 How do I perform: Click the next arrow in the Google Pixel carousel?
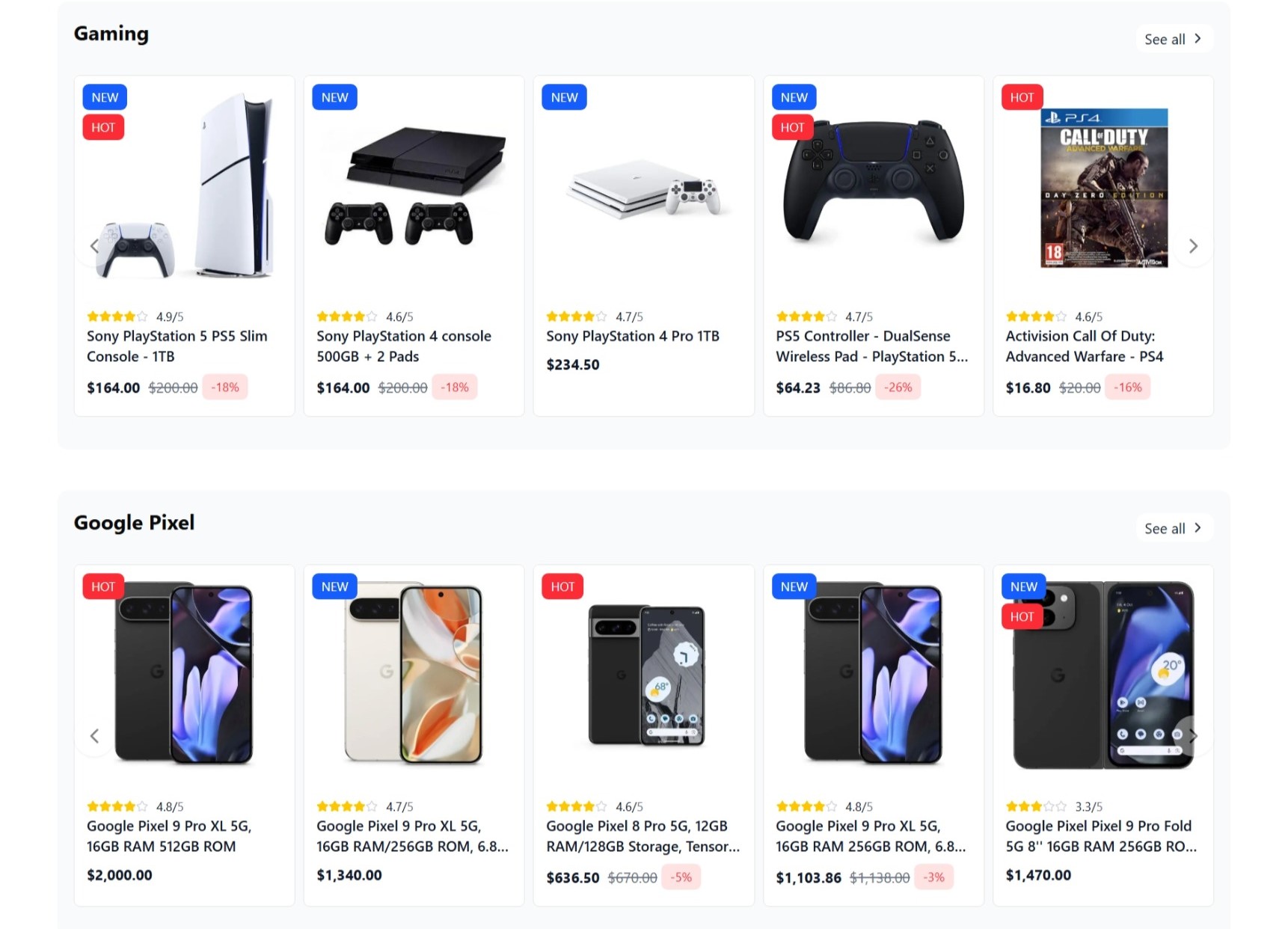point(1193,735)
